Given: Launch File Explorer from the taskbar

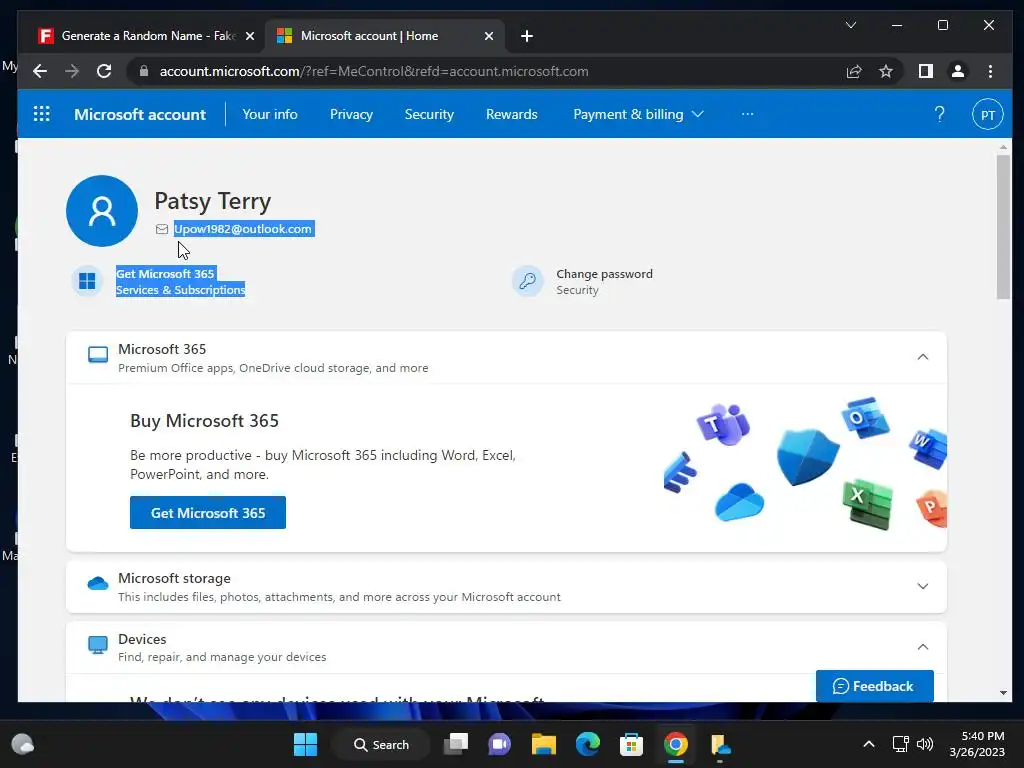Looking at the screenshot, I should pyautogui.click(x=543, y=744).
